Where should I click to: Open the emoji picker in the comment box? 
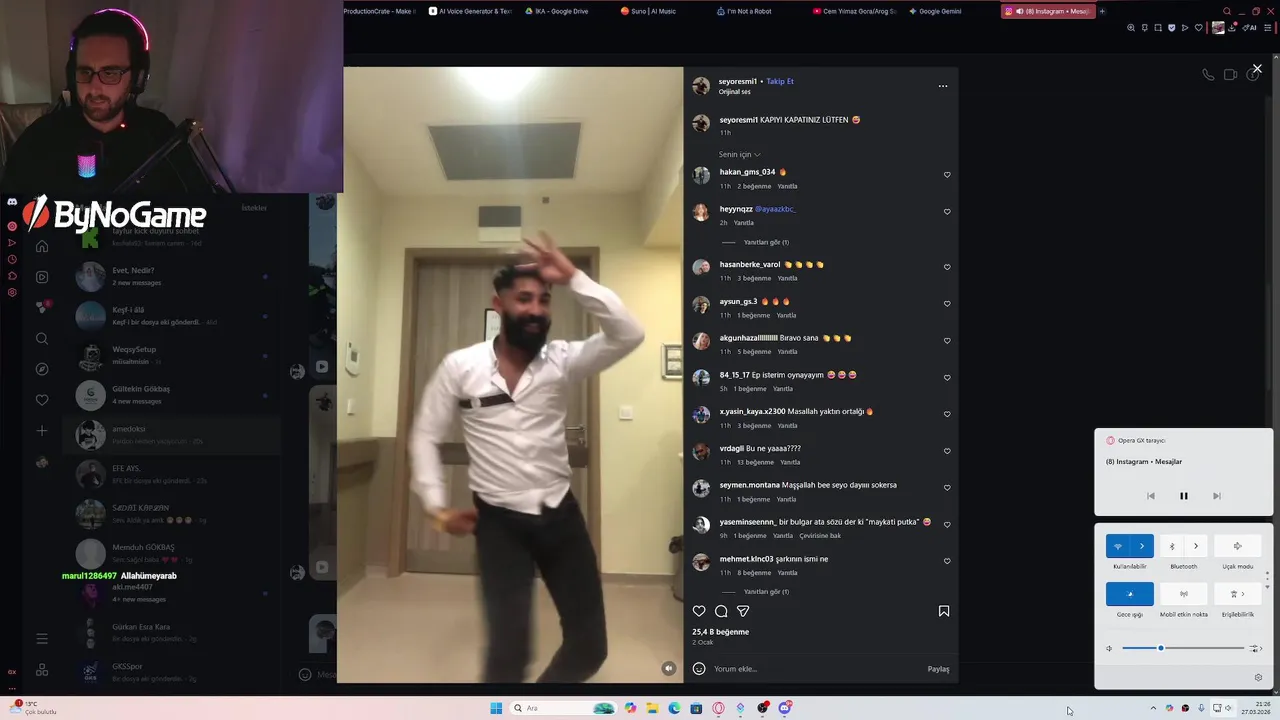click(x=699, y=669)
